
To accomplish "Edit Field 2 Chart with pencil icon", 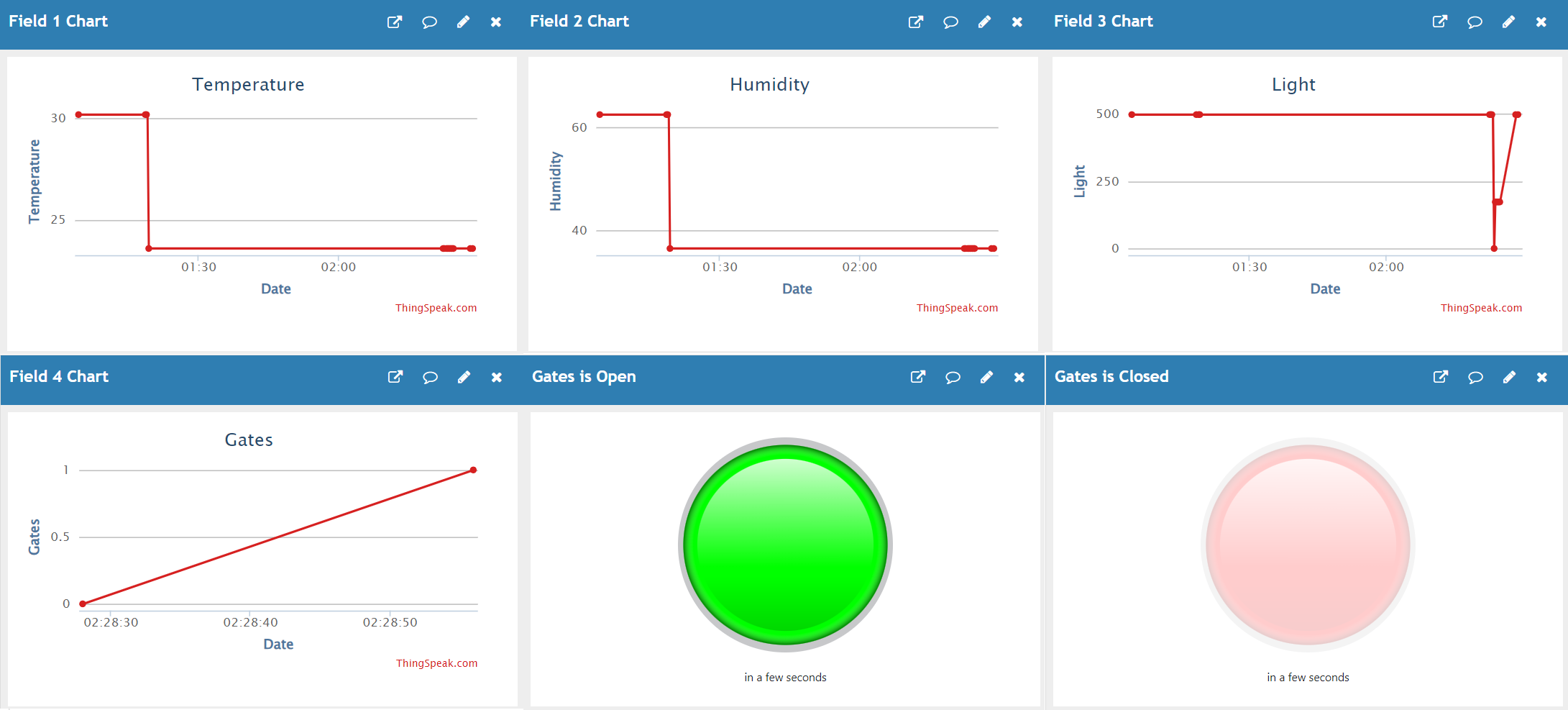I will [984, 22].
